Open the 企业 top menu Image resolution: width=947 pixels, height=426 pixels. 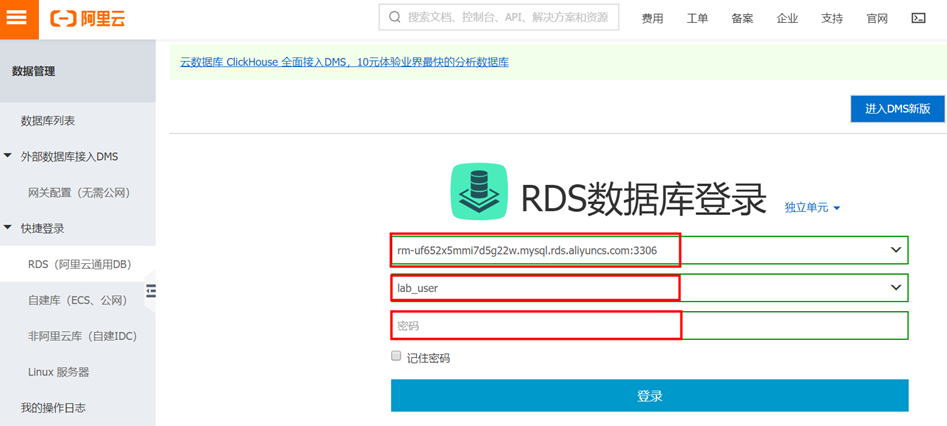coord(787,19)
